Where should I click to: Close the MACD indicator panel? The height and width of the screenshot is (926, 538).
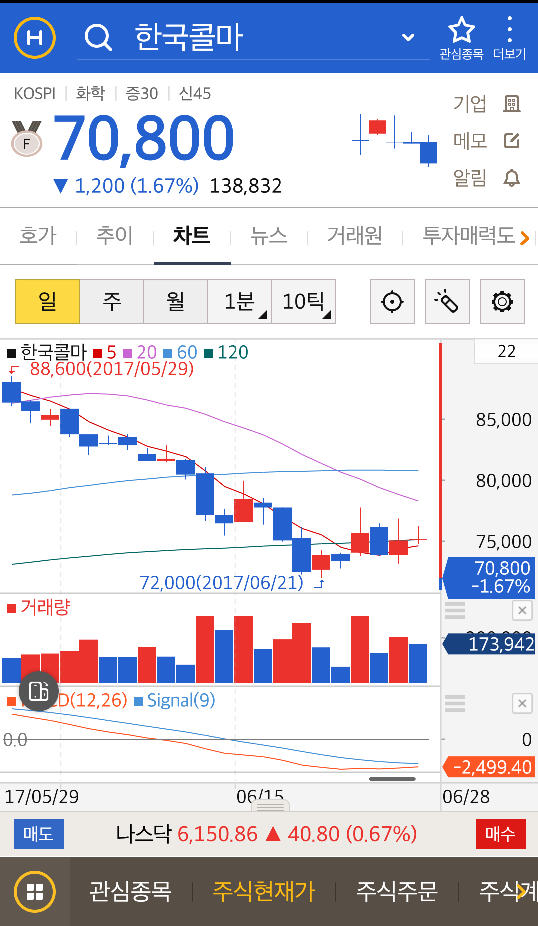pyautogui.click(x=521, y=703)
